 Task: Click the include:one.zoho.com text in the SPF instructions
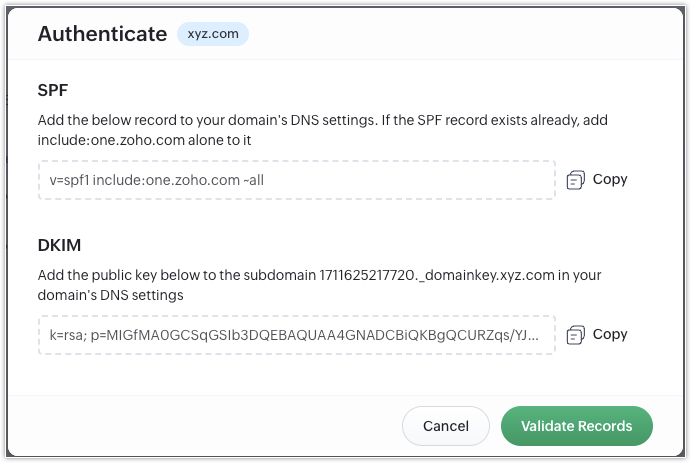pyautogui.click(x=111, y=140)
